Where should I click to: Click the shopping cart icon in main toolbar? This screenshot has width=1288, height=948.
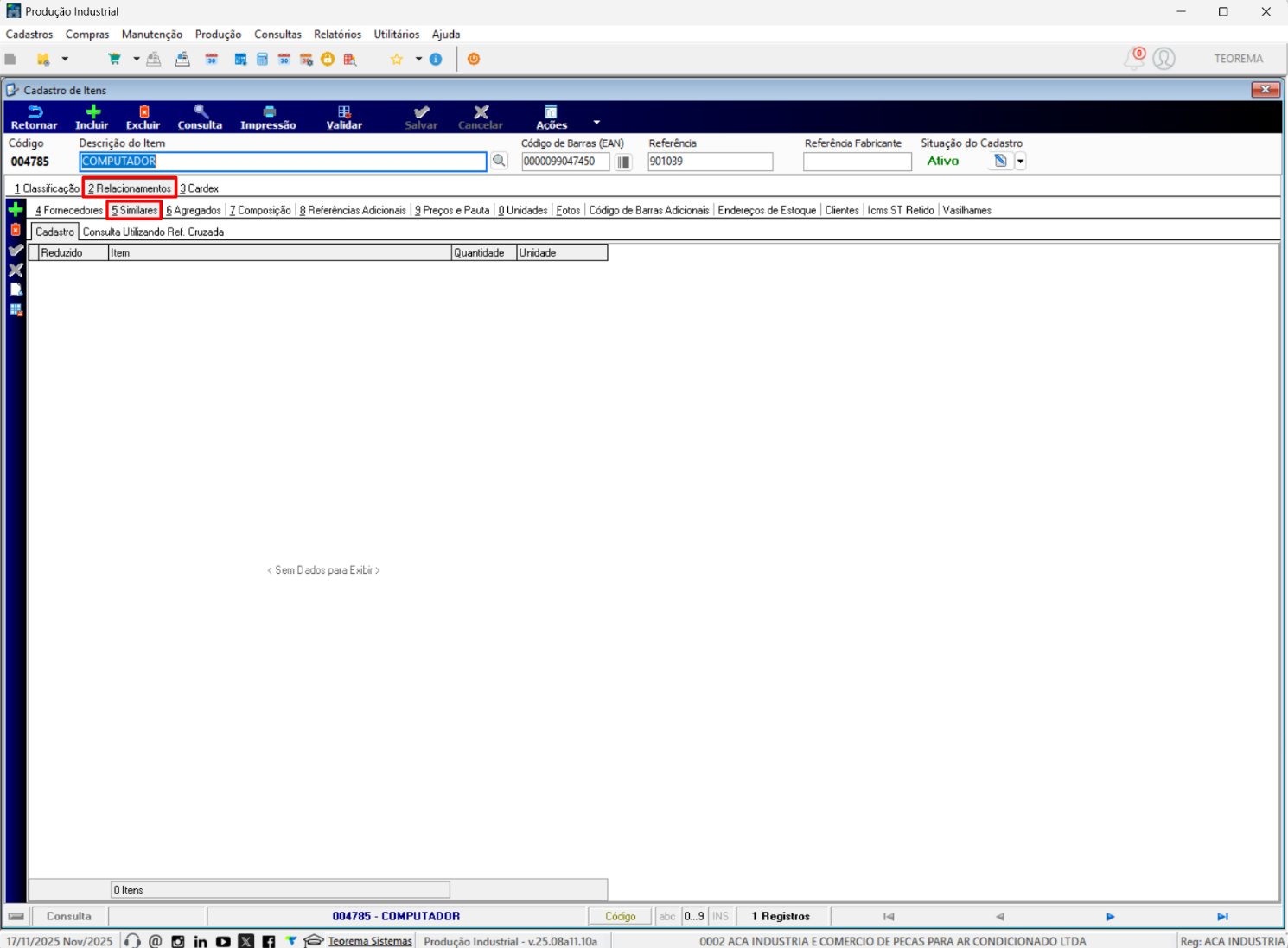click(x=114, y=59)
